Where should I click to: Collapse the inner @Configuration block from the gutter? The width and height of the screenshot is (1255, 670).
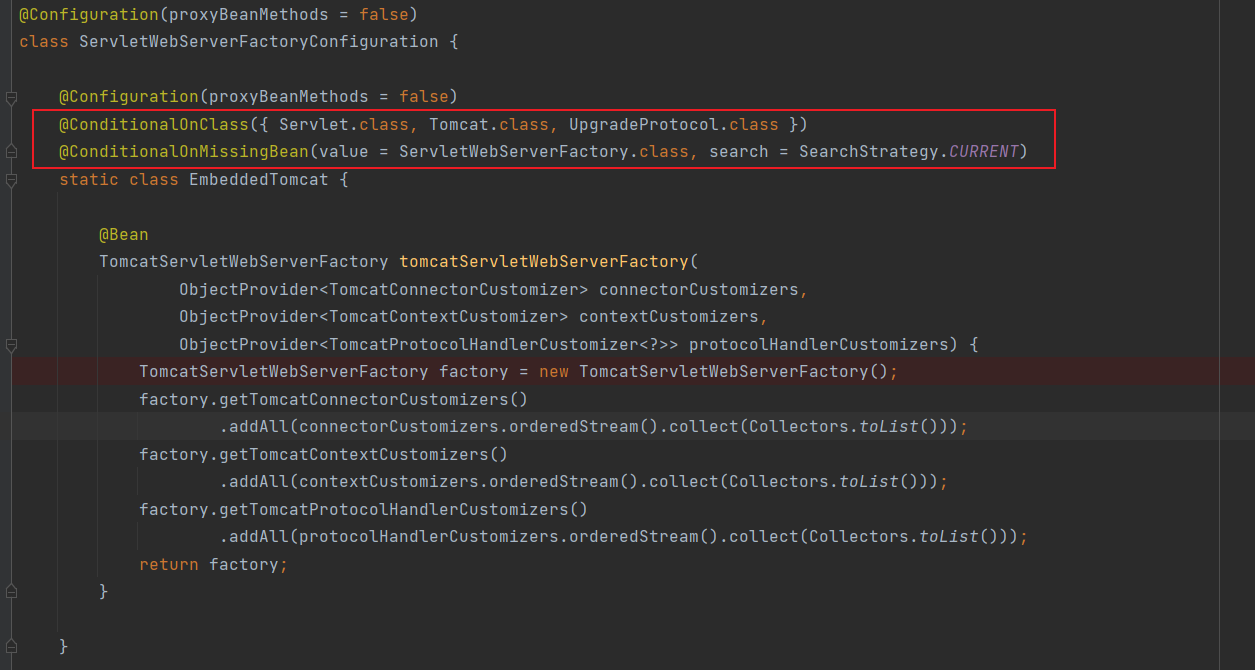(12, 97)
